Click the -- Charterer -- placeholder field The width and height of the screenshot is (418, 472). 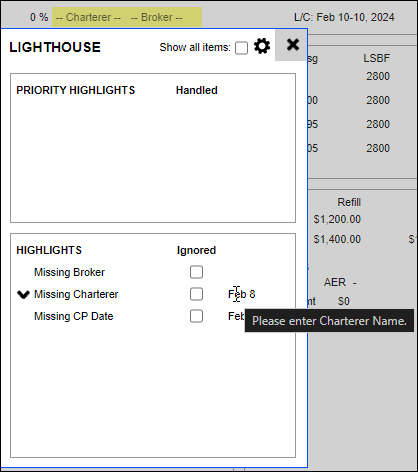[88, 17]
